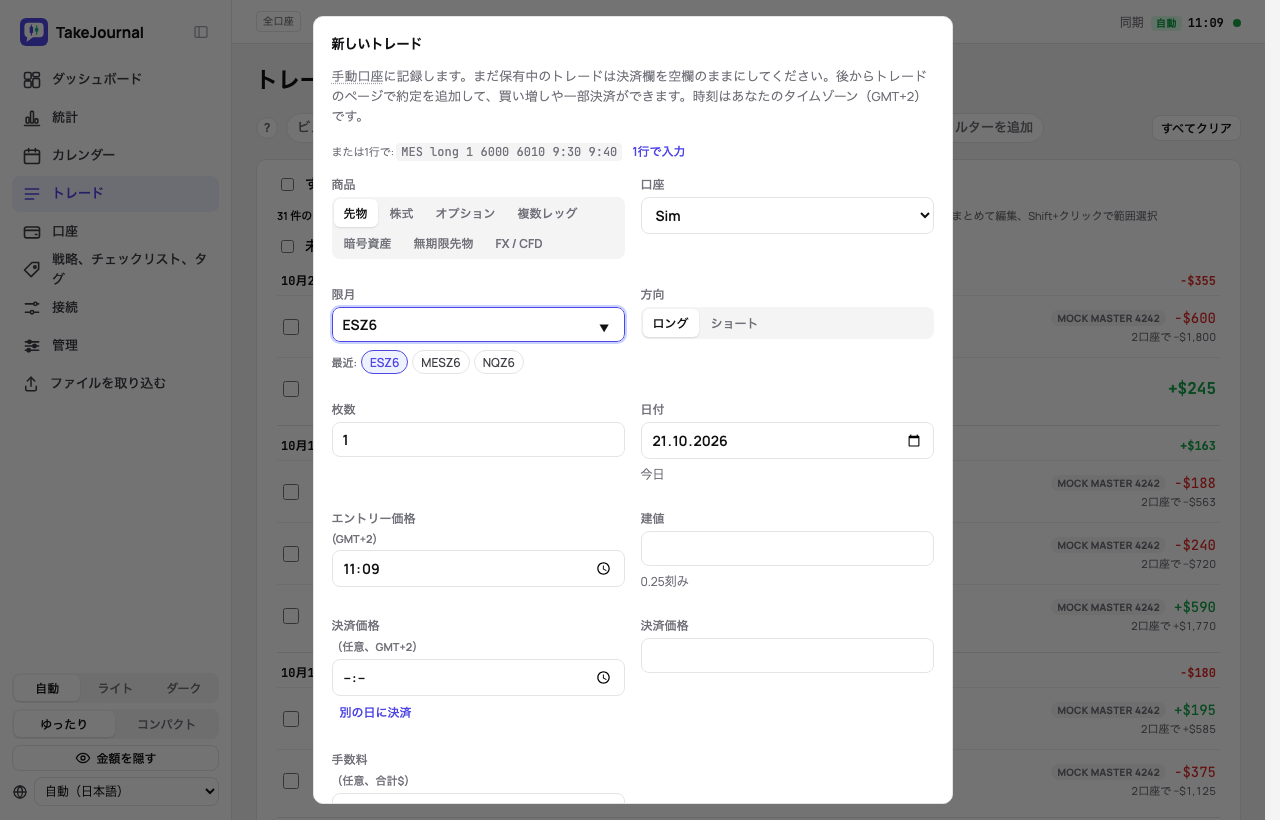The height and width of the screenshot is (820, 1280).
Task: Choose recent contract MESZ6 chip
Action: [x=441, y=362]
